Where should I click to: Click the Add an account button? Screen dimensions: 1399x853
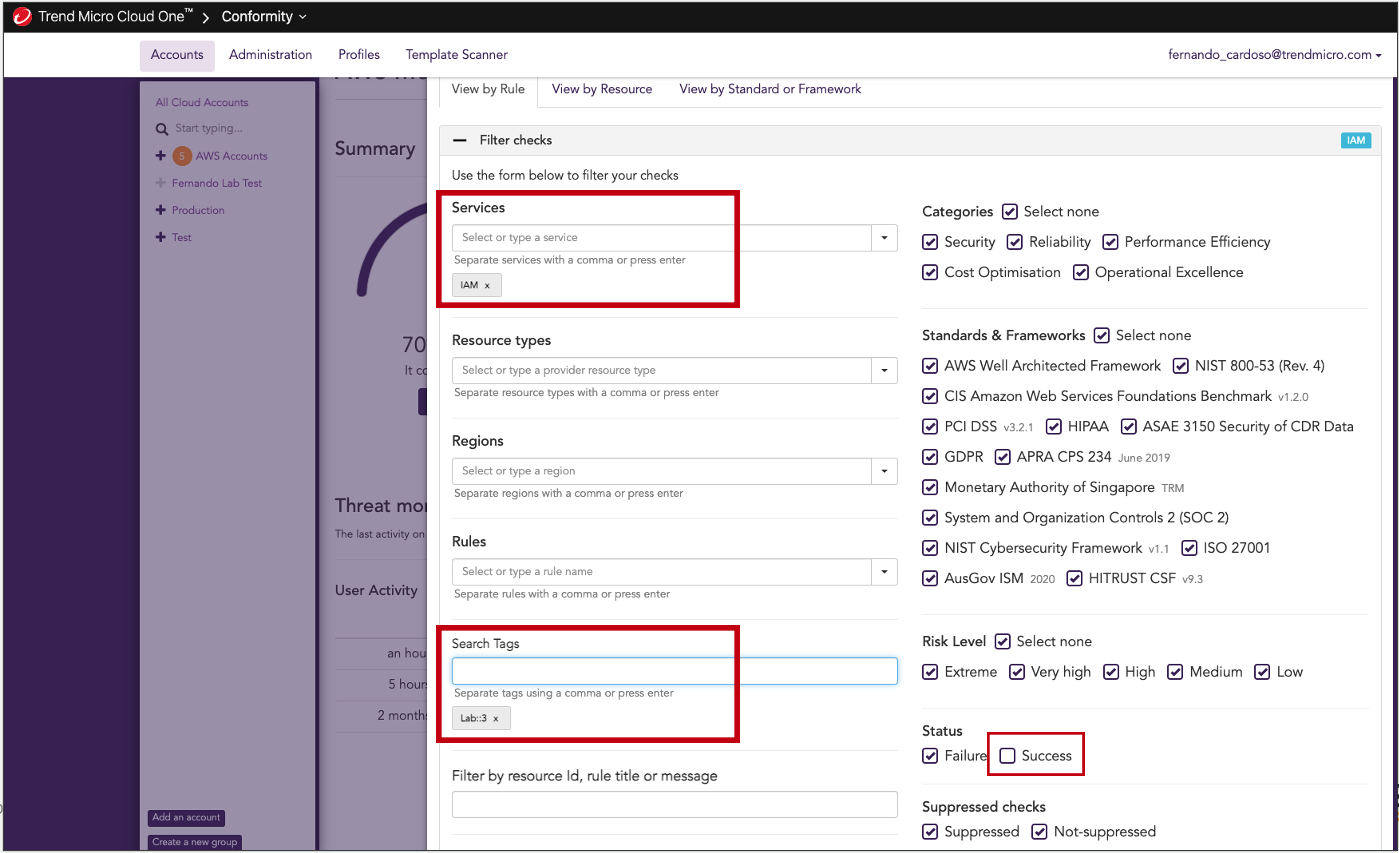pyautogui.click(x=186, y=818)
